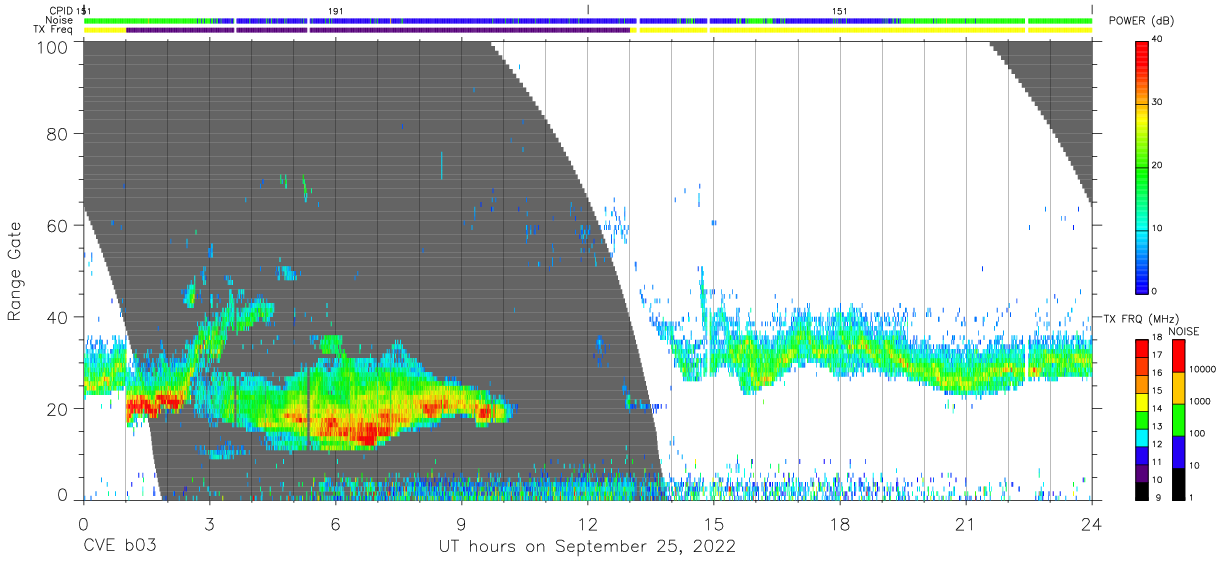Pick the green segment of TX FRQ bar
1228x567 pixels.
[1142, 420]
